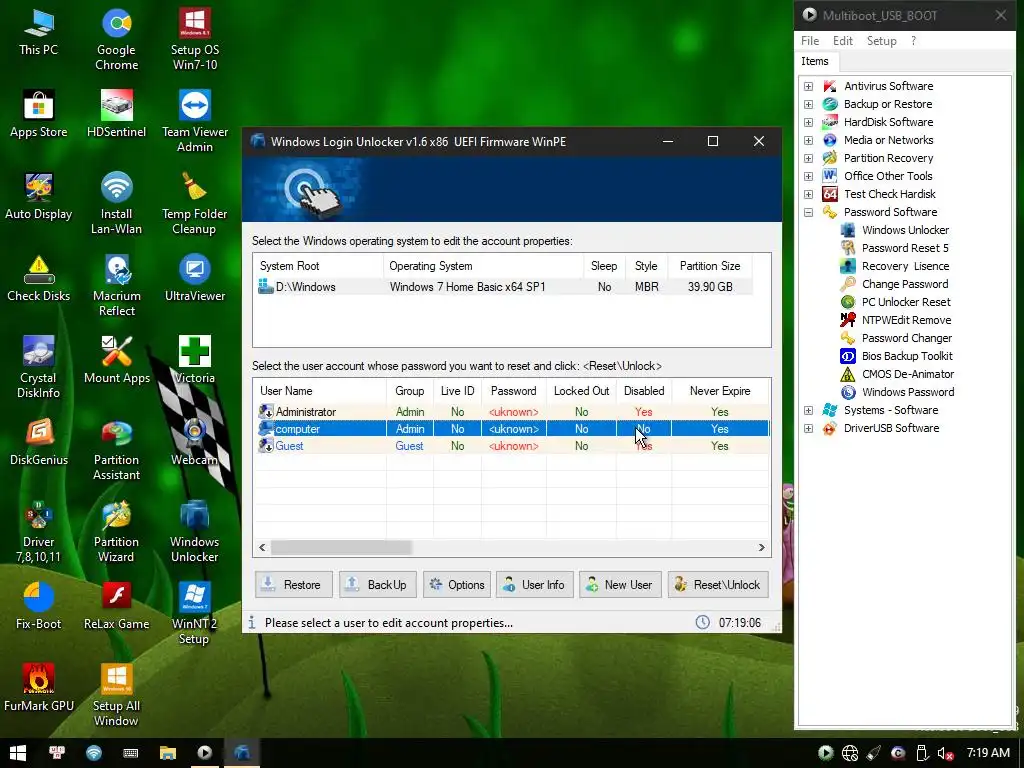Click the muted volume tray icon
Image resolution: width=1024 pixels, height=768 pixels.
(x=945, y=753)
